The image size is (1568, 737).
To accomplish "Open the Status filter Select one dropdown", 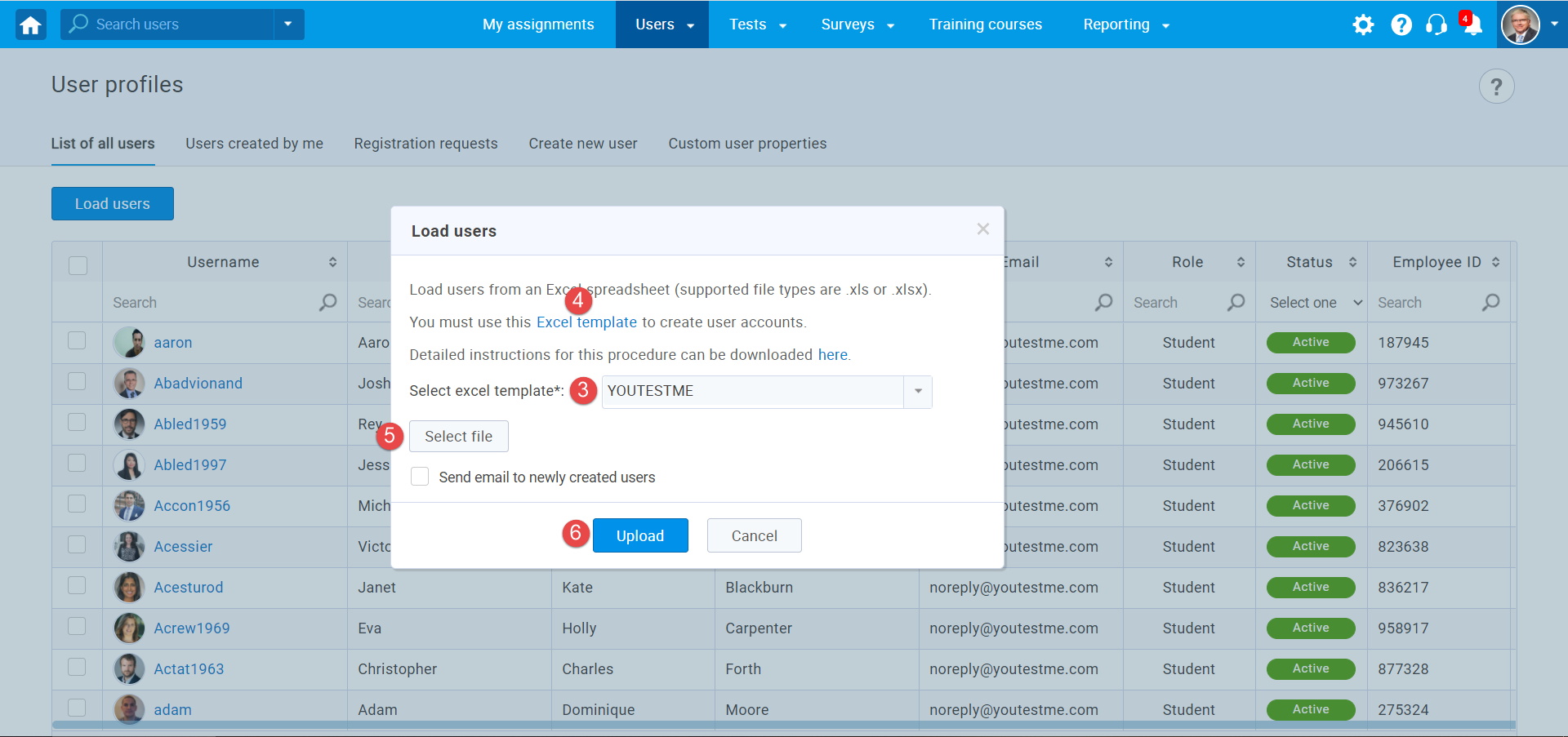I will [x=1315, y=303].
